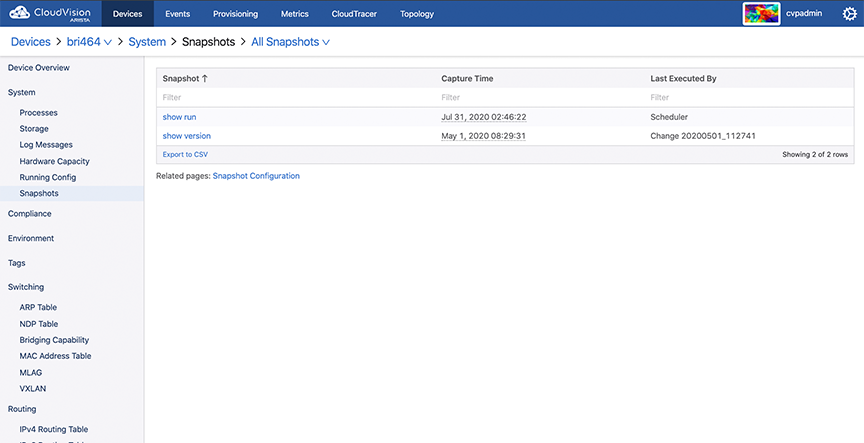Click the Showing 2 of 2 rows text
Screen dimensions: 864x443
pyautogui.click(x=815, y=155)
